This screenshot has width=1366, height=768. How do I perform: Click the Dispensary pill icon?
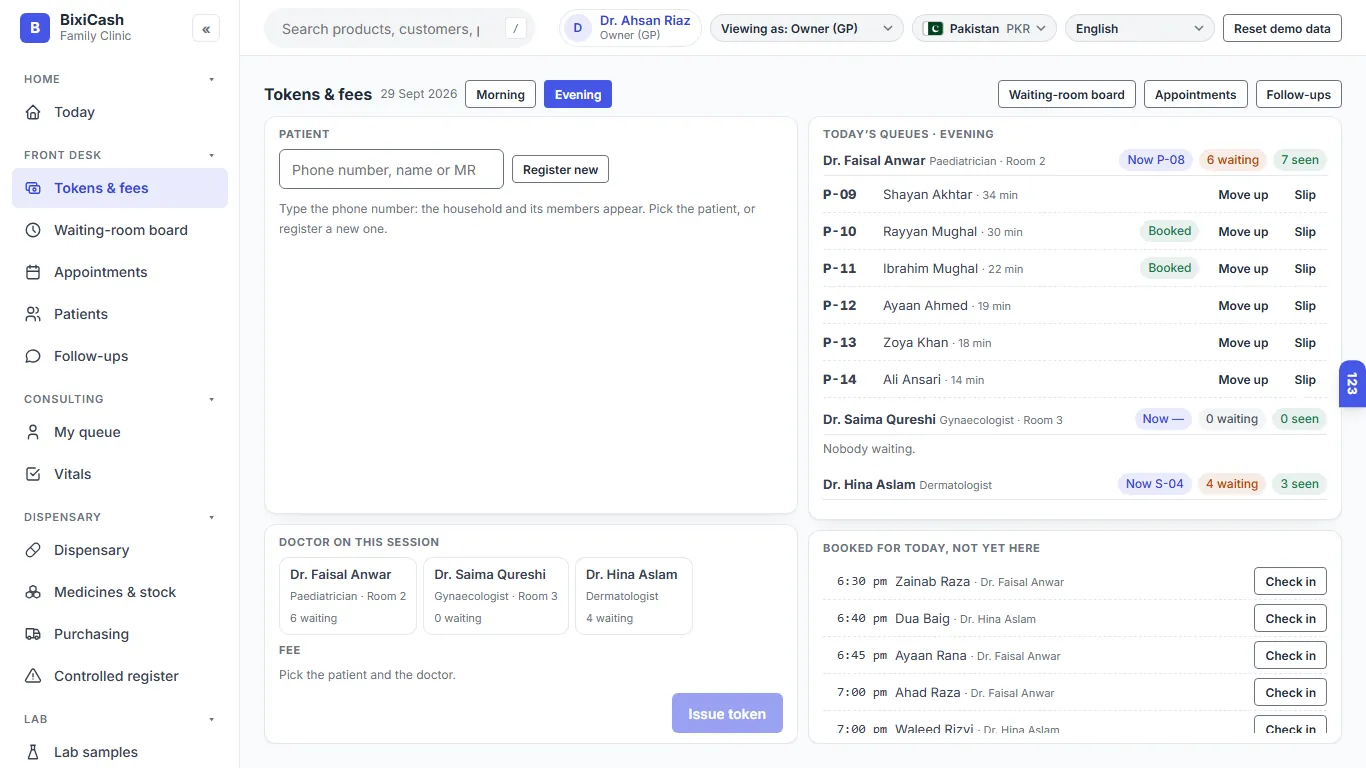coord(33,550)
